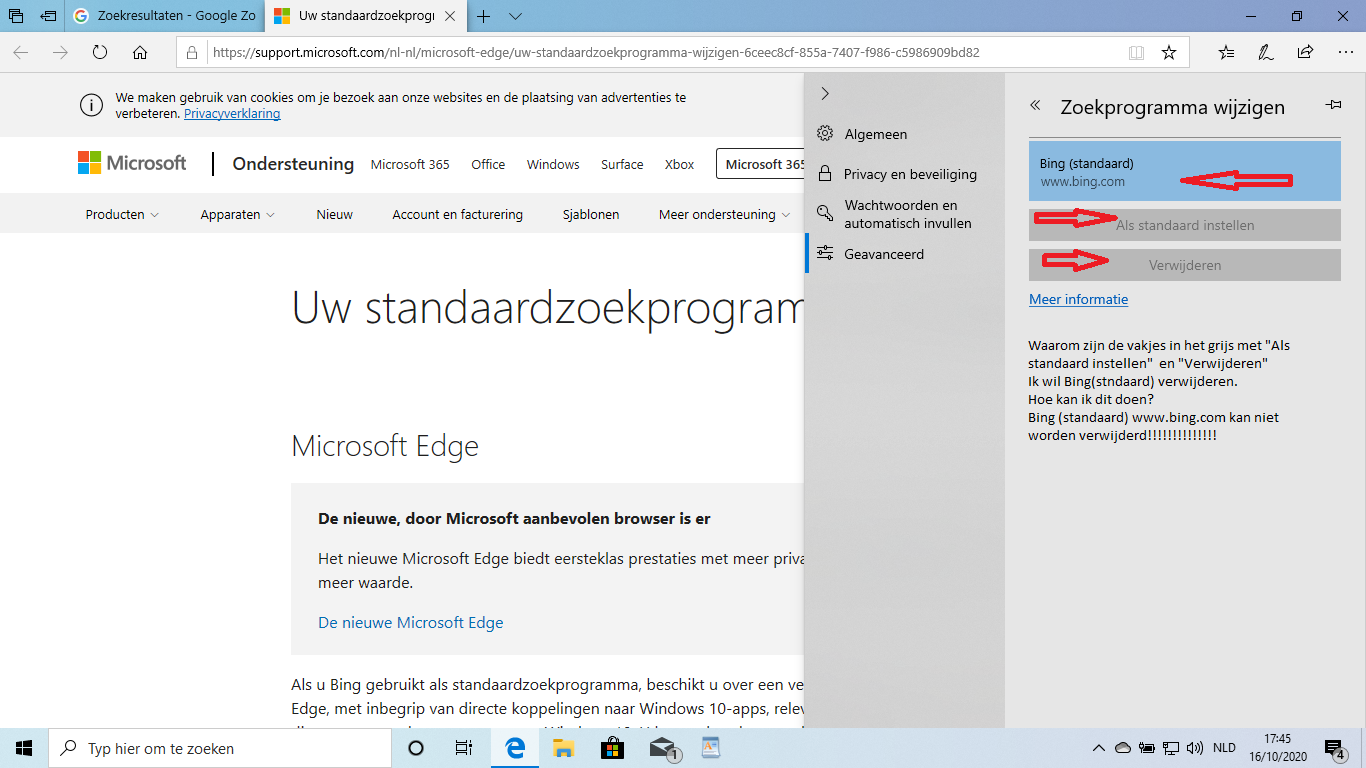Viewport: 1366px width, 768px height.
Task: Go back one page
Action: click(21, 52)
